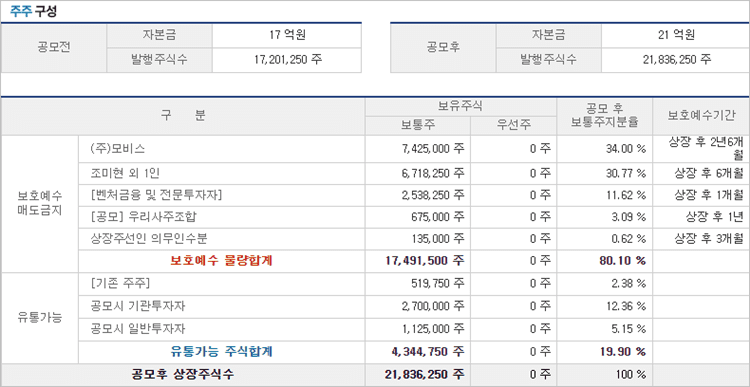Click the bold 80.10 % total
Screen dimensions: 750x387
click(623, 261)
